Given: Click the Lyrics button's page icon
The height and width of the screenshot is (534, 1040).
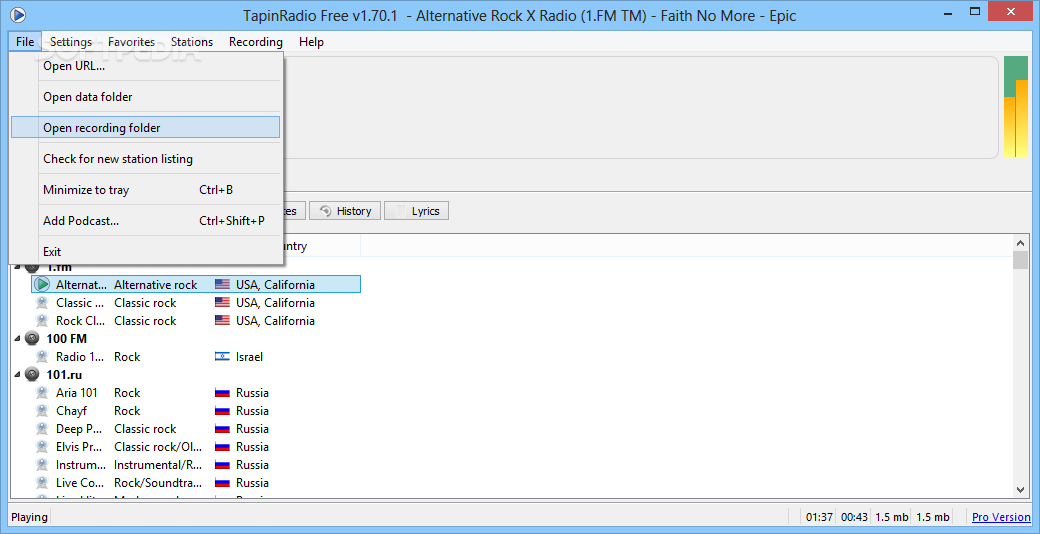Looking at the screenshot, I should pyautogui.click(x=401, y=211).
